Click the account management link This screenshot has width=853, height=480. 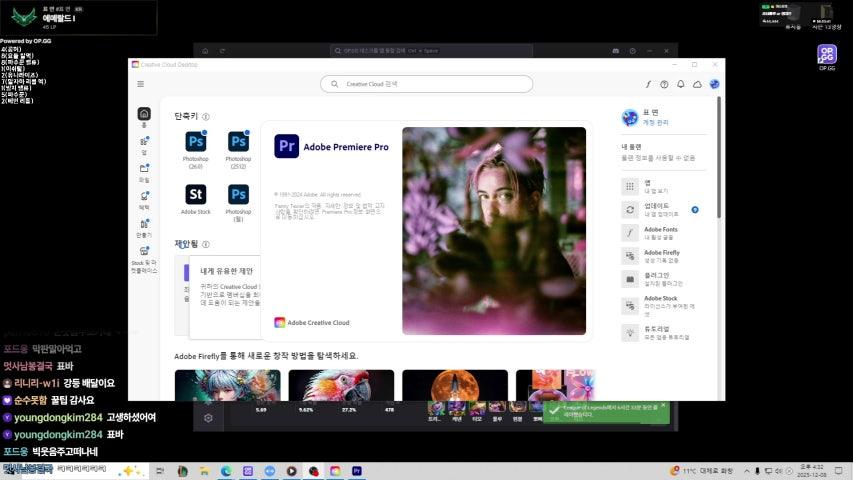point(656,122)
